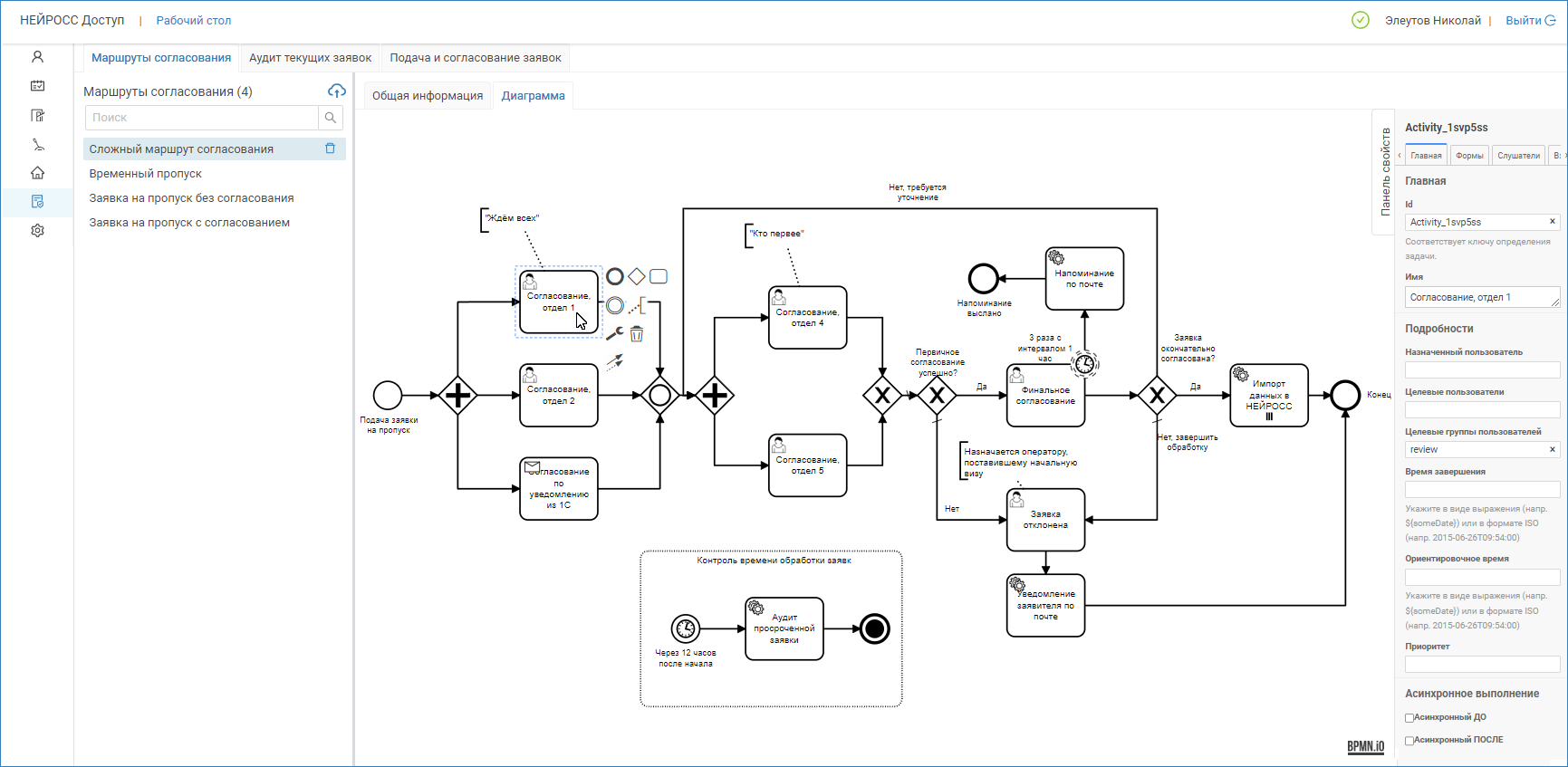Screen dimensions: 1568x767
Task: Upload route via cloud icon
Action: pos(336,91)
